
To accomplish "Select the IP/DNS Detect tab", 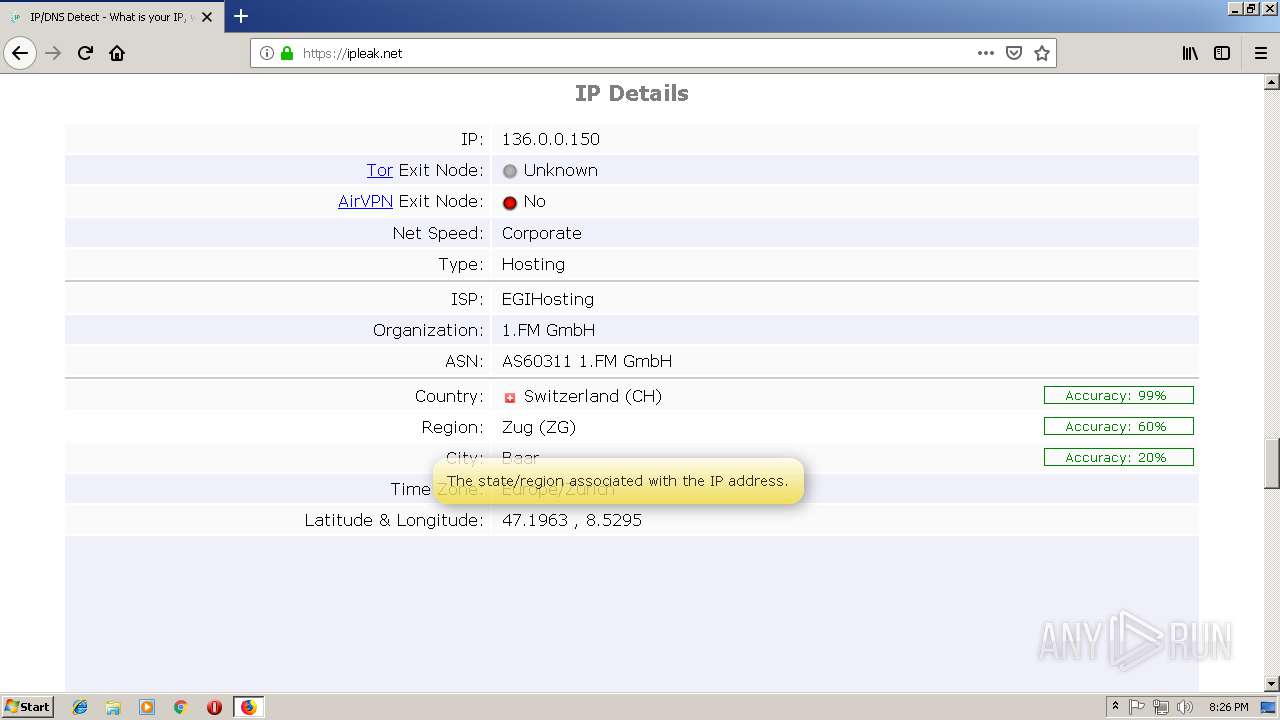I will (x=110, y=17).
